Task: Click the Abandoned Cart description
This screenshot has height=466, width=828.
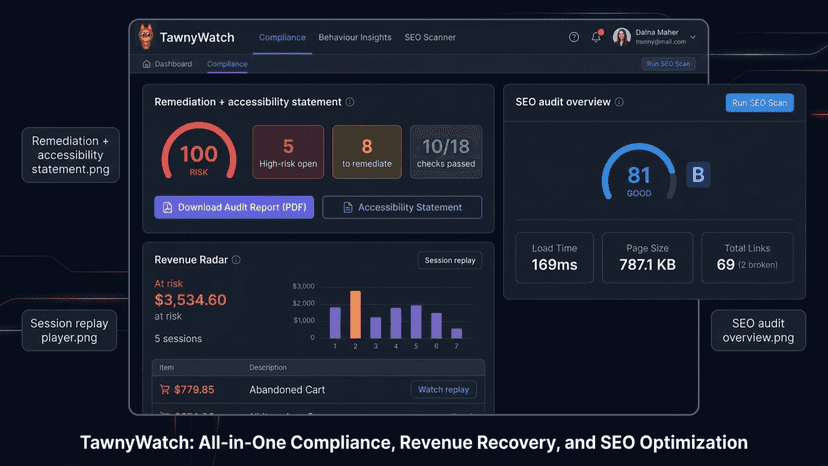Action: click(x=287, y=390)
